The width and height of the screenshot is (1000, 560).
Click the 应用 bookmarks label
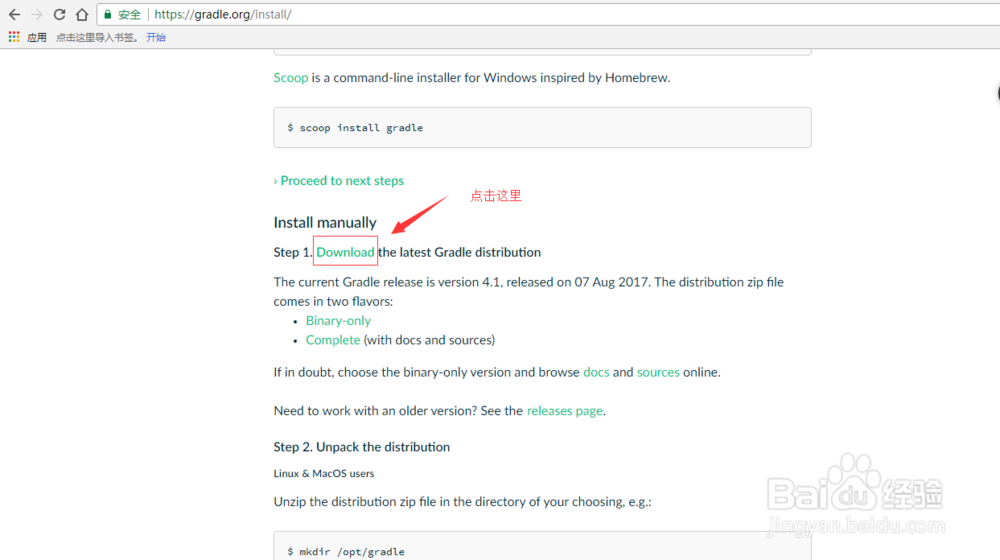click(36, 38)
